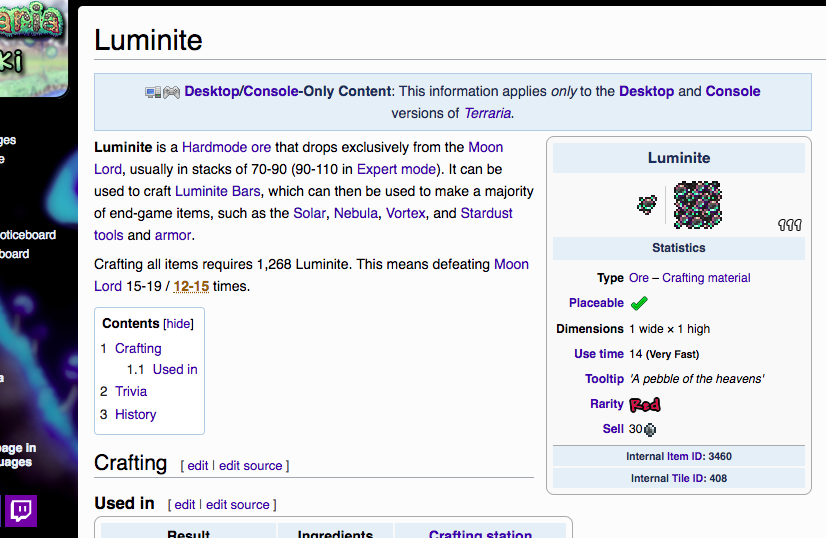Open the italic Terraria link in banner

click(x=487, y=113)
